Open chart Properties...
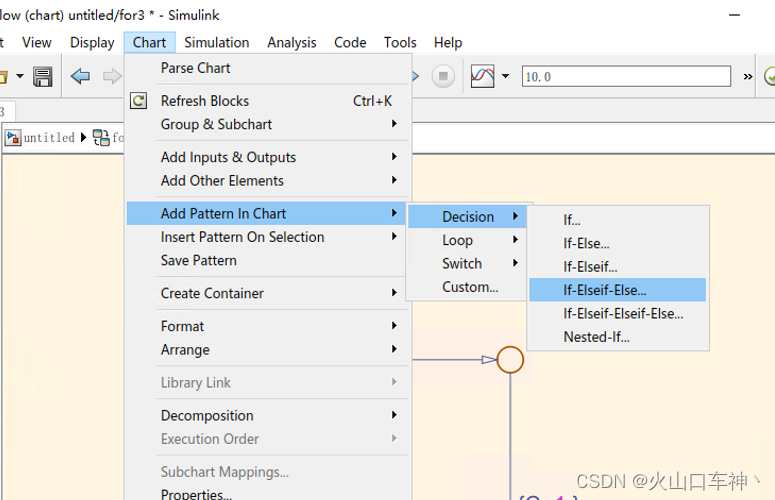The height and width of the screenshot is (500, 775). tap(267, 494)
